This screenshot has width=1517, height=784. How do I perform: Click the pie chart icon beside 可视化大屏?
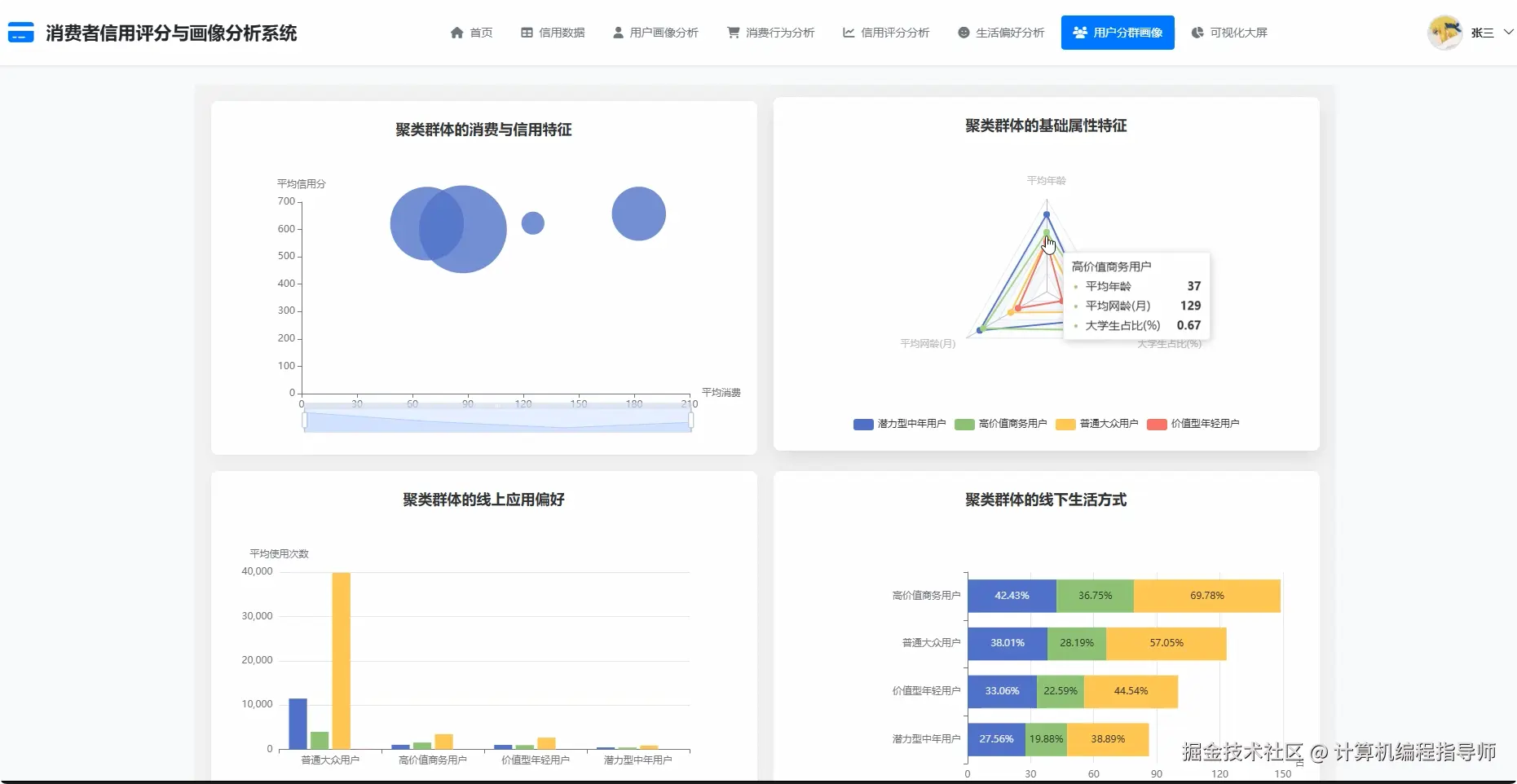1196,33
